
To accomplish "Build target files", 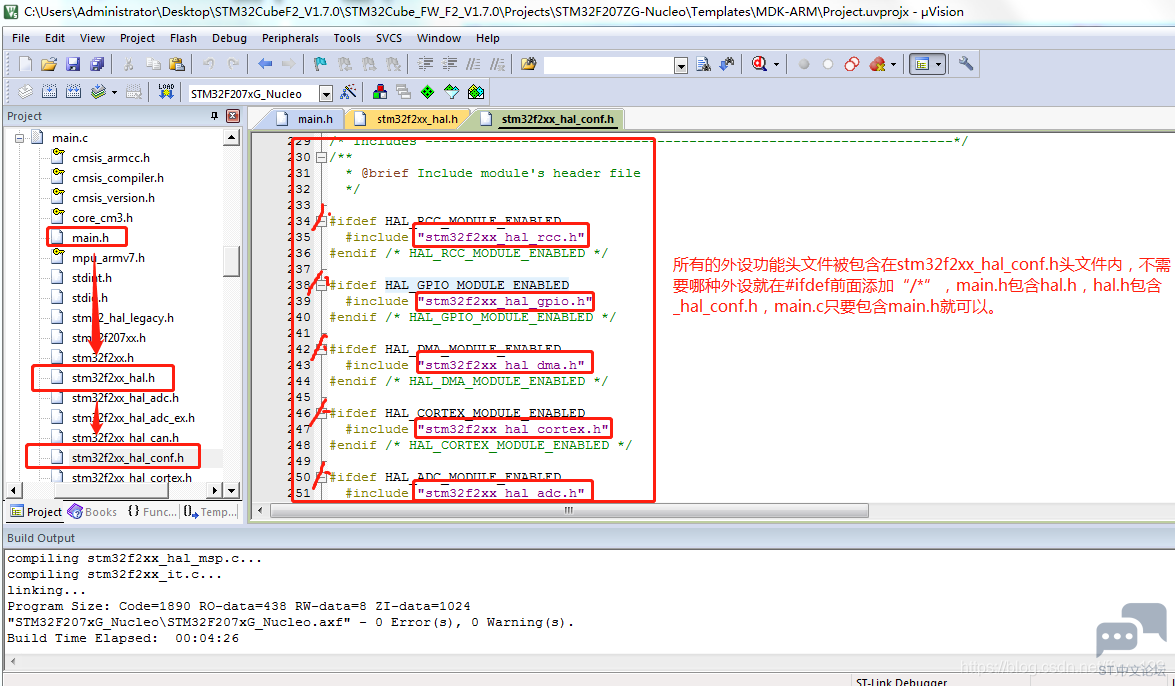I will pos(49,92).
